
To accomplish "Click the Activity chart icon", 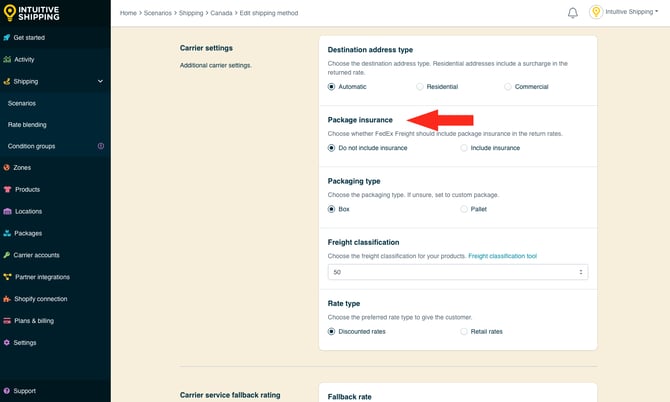I will click(7, 59).
